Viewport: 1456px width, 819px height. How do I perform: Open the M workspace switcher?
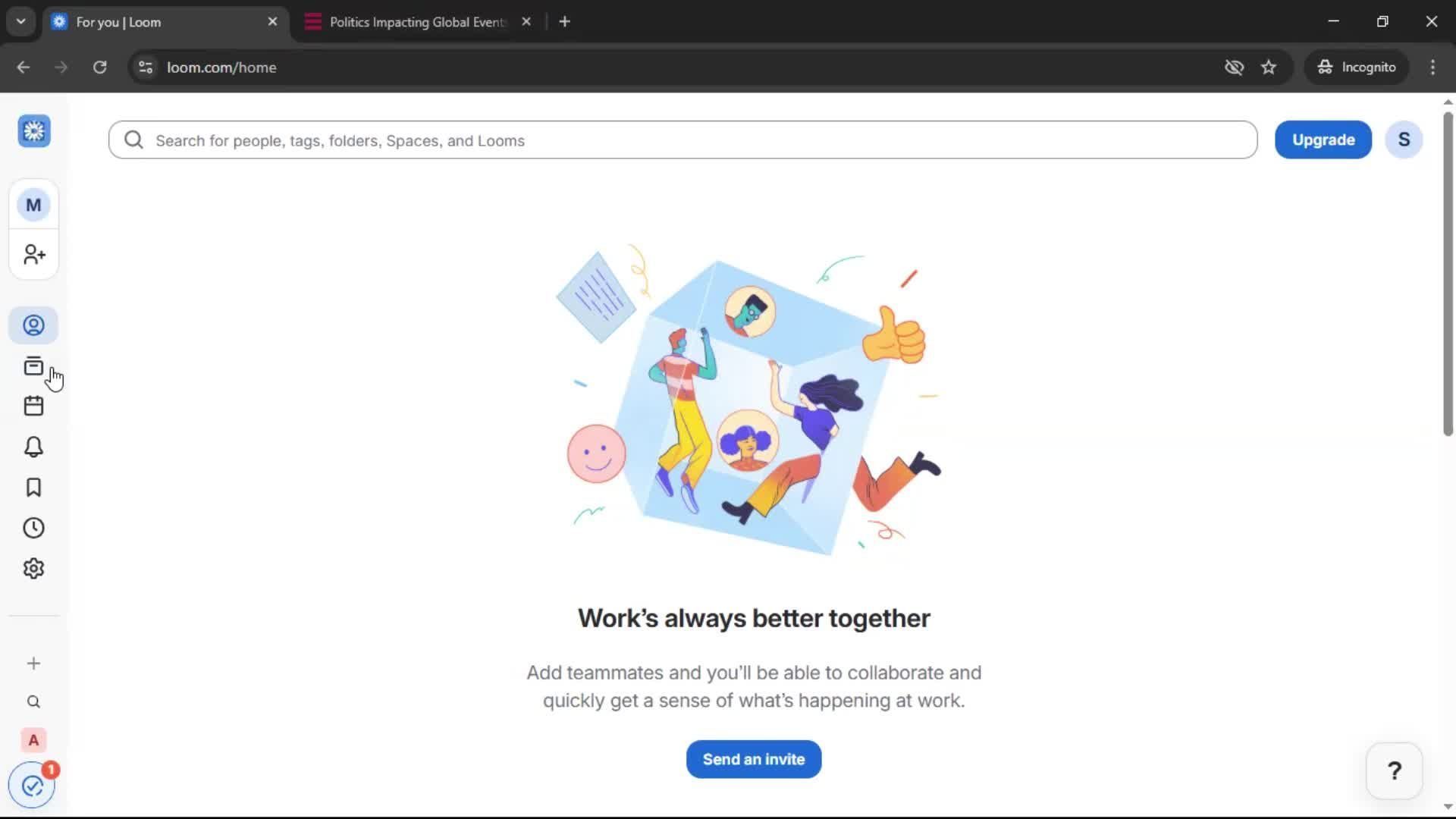pos(33,205)
